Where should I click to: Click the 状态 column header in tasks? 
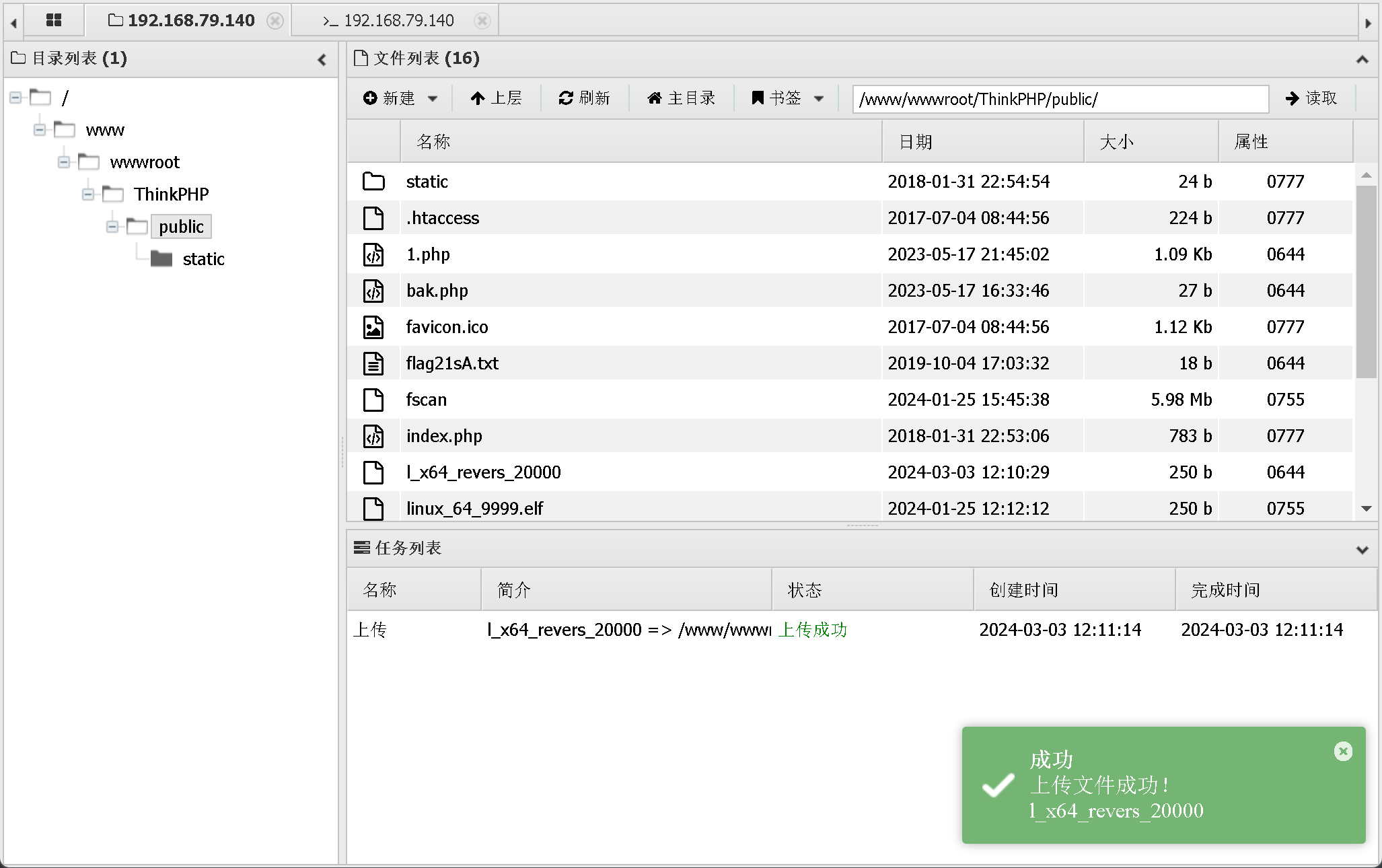(872, 590)
